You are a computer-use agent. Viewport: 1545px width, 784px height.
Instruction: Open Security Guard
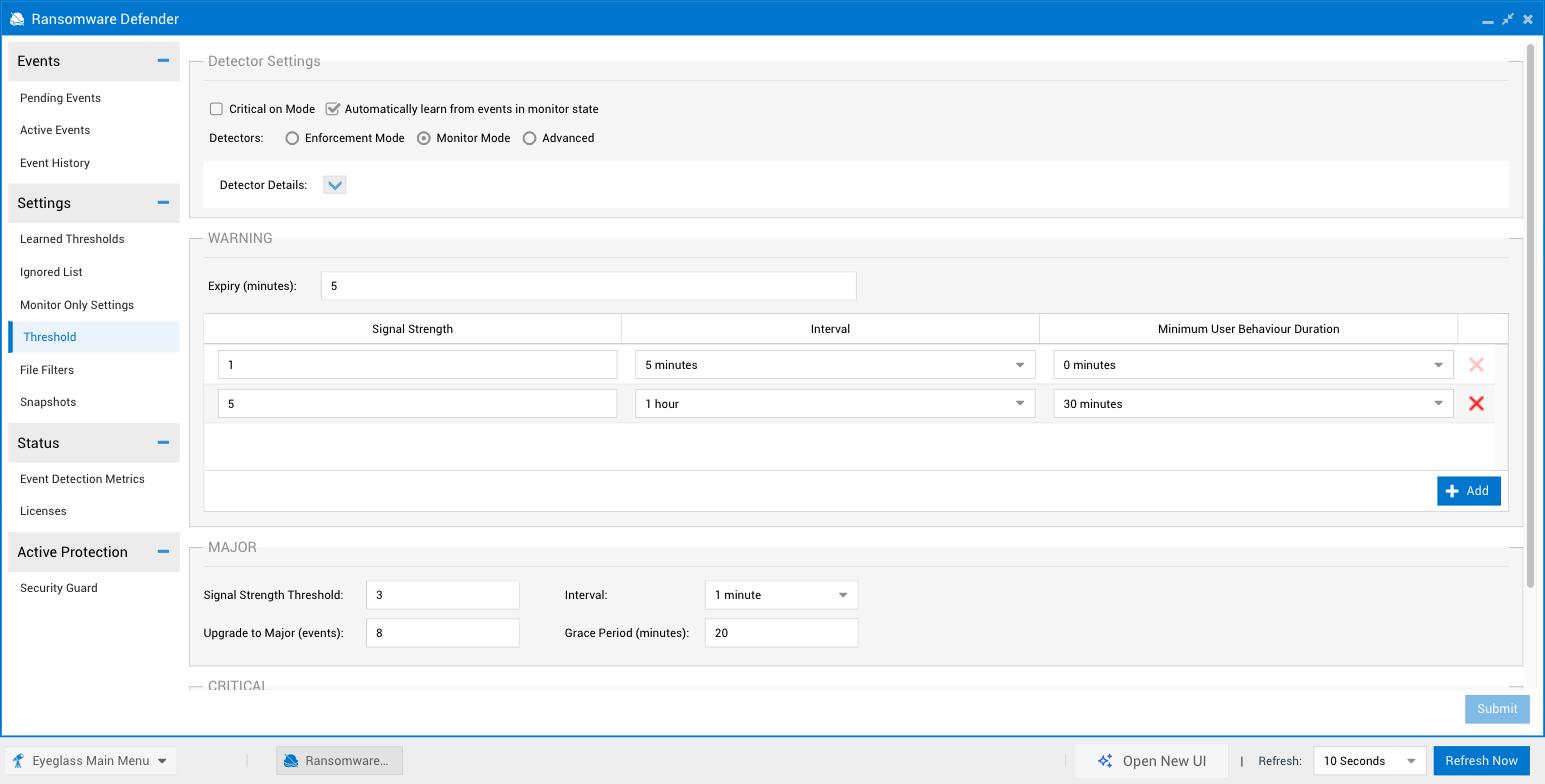coord(59,588)
